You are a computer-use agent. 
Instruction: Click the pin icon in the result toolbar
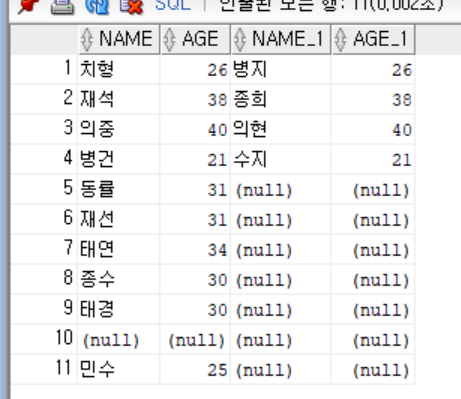pyautogui.click(x=28, y=6)
